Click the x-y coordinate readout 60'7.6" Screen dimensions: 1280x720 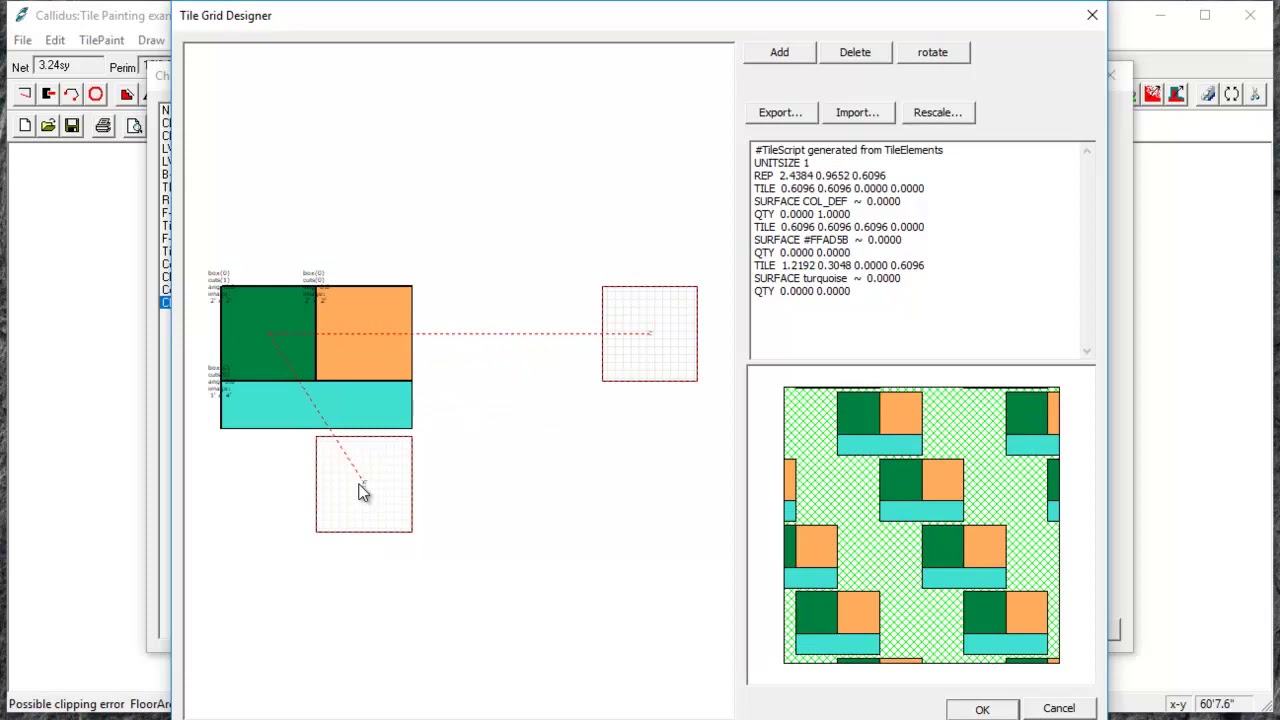pos(1216,704)
